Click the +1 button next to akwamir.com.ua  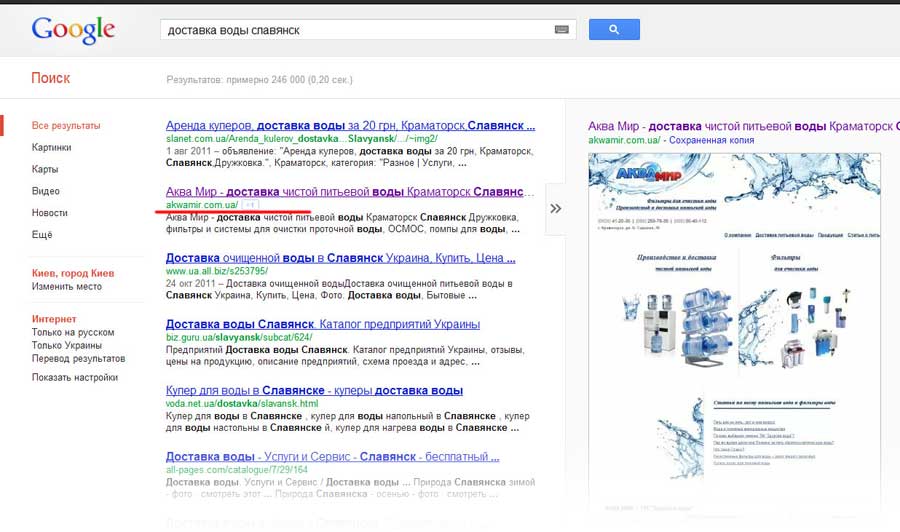coord(250,205)
